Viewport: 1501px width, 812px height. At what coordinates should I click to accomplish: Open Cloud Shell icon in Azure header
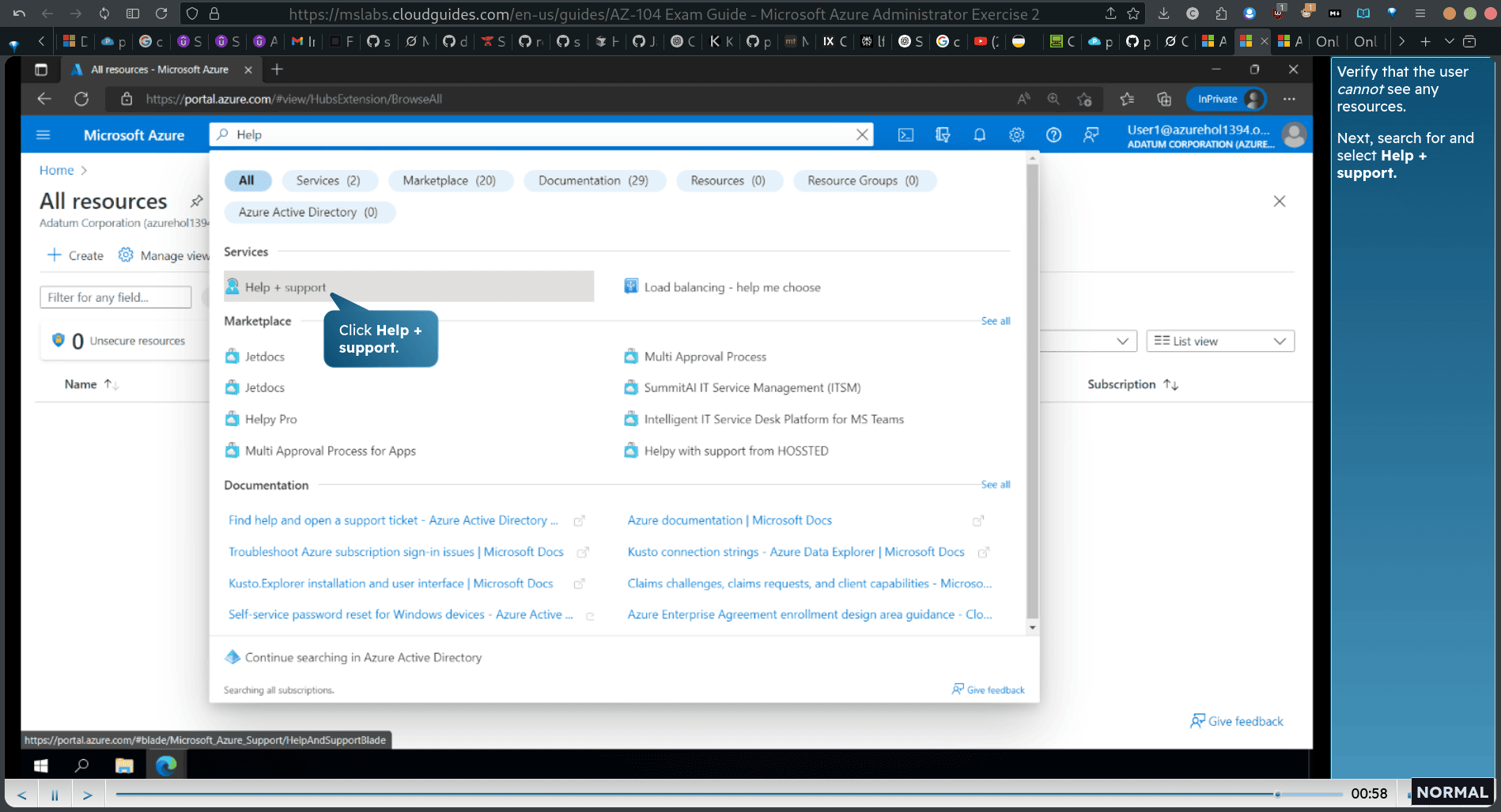pos(906,135)
